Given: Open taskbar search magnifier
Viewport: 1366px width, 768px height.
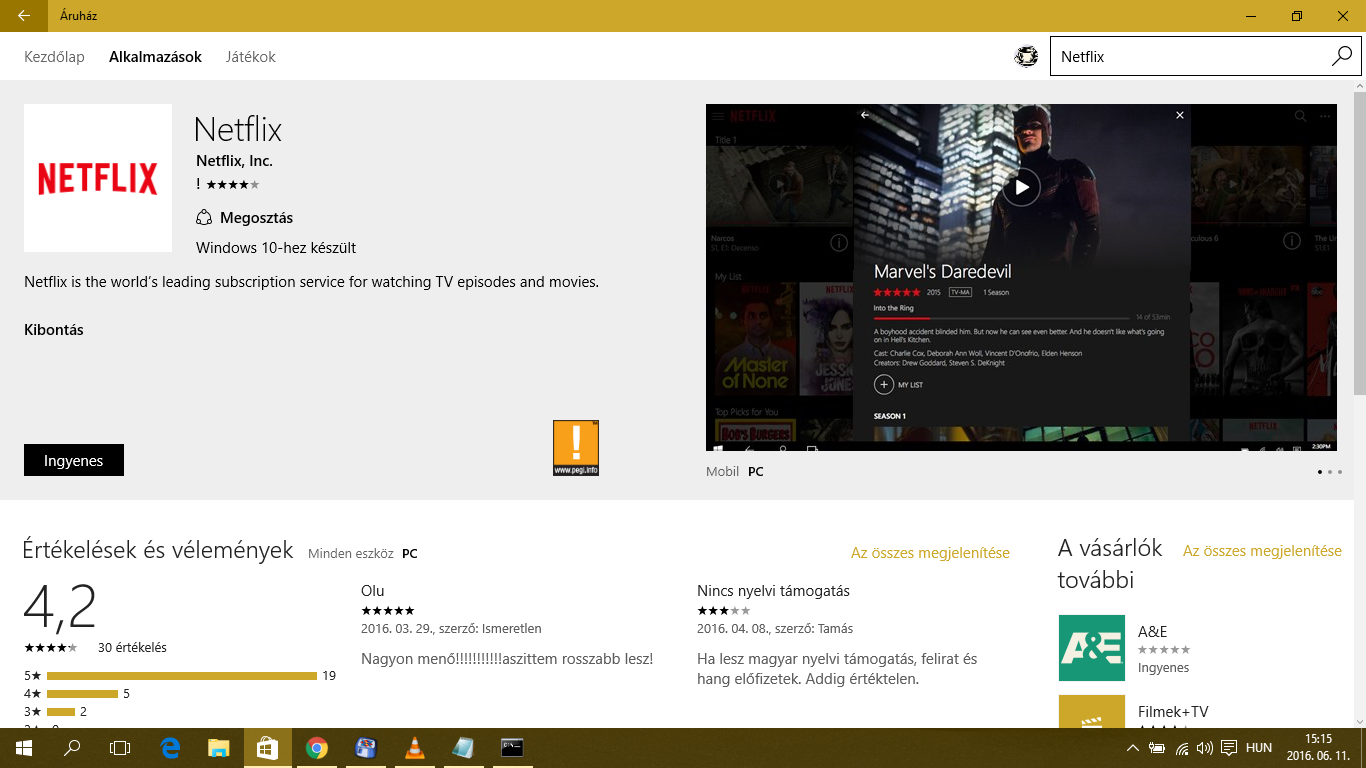Looking at the screenshot, I should coord(72,748).
